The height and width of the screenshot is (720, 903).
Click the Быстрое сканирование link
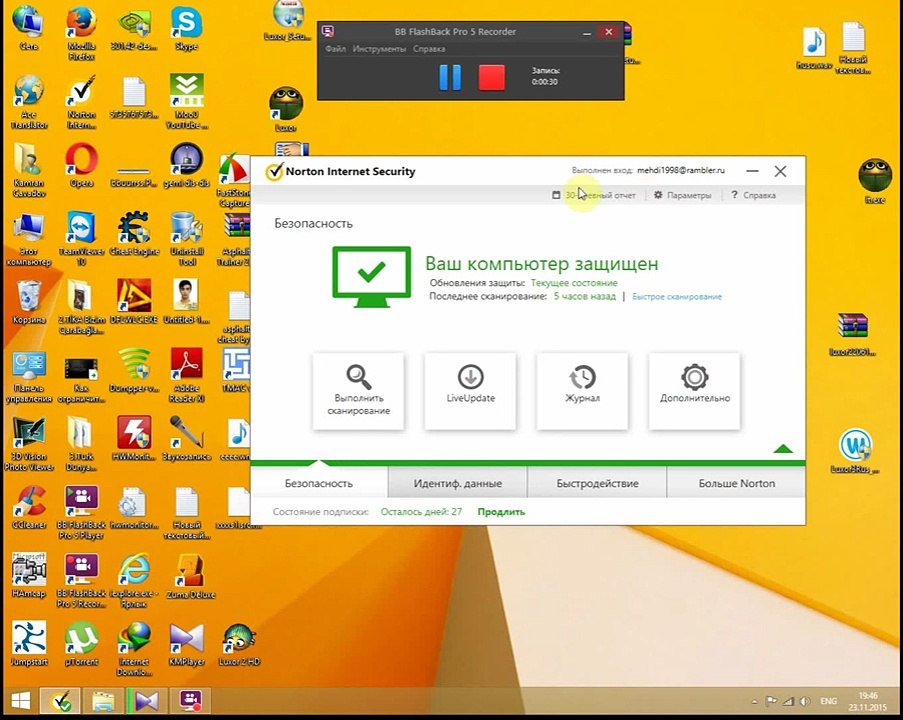pyautogui.click(x=677, y=297)
